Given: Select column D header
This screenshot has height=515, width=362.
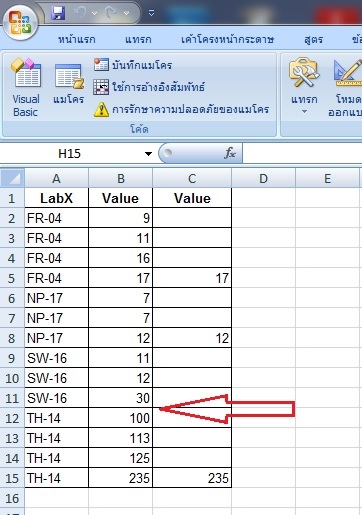Looking at the screenshot, I should tap(263, 178).
